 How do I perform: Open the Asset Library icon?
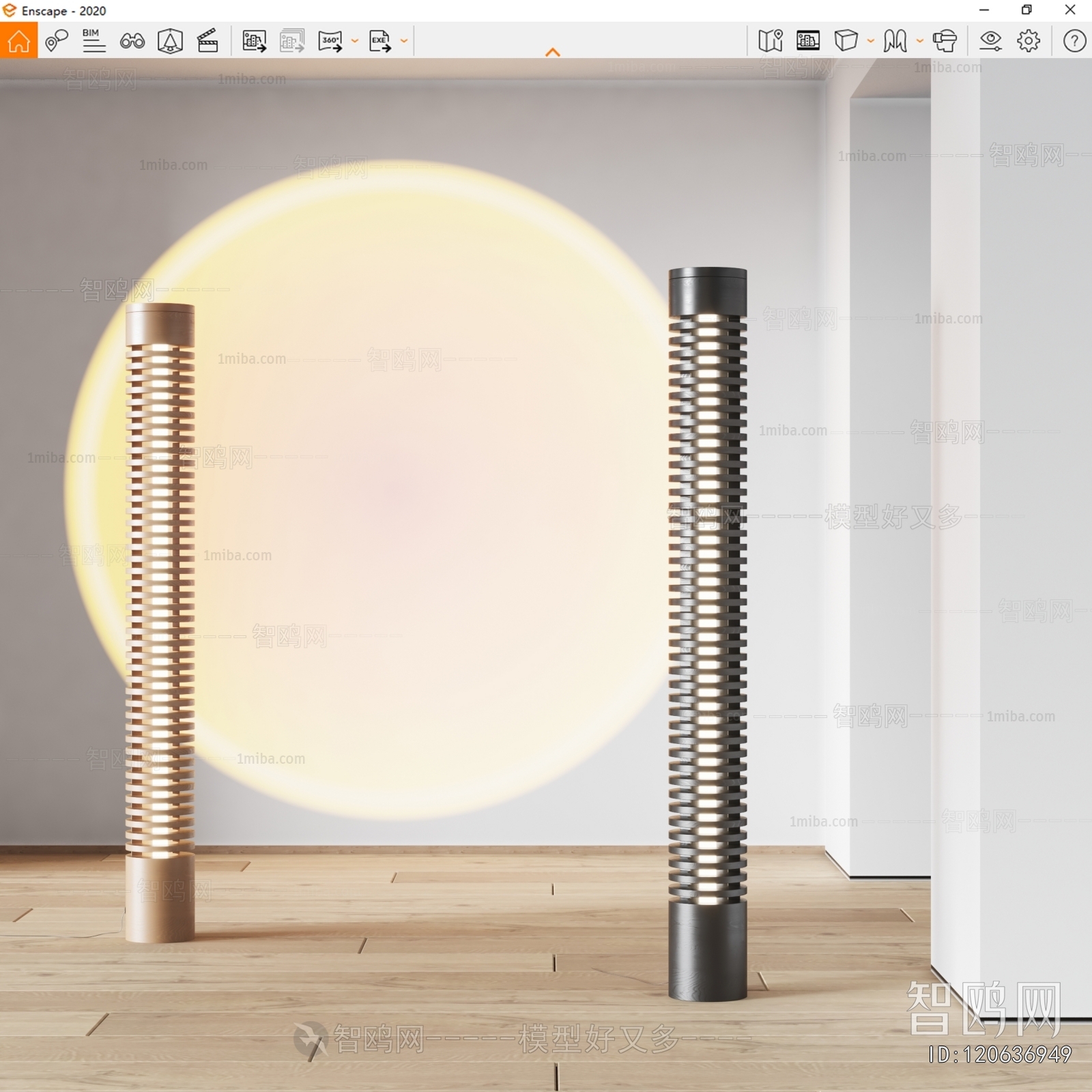click(x=808, y=41)
